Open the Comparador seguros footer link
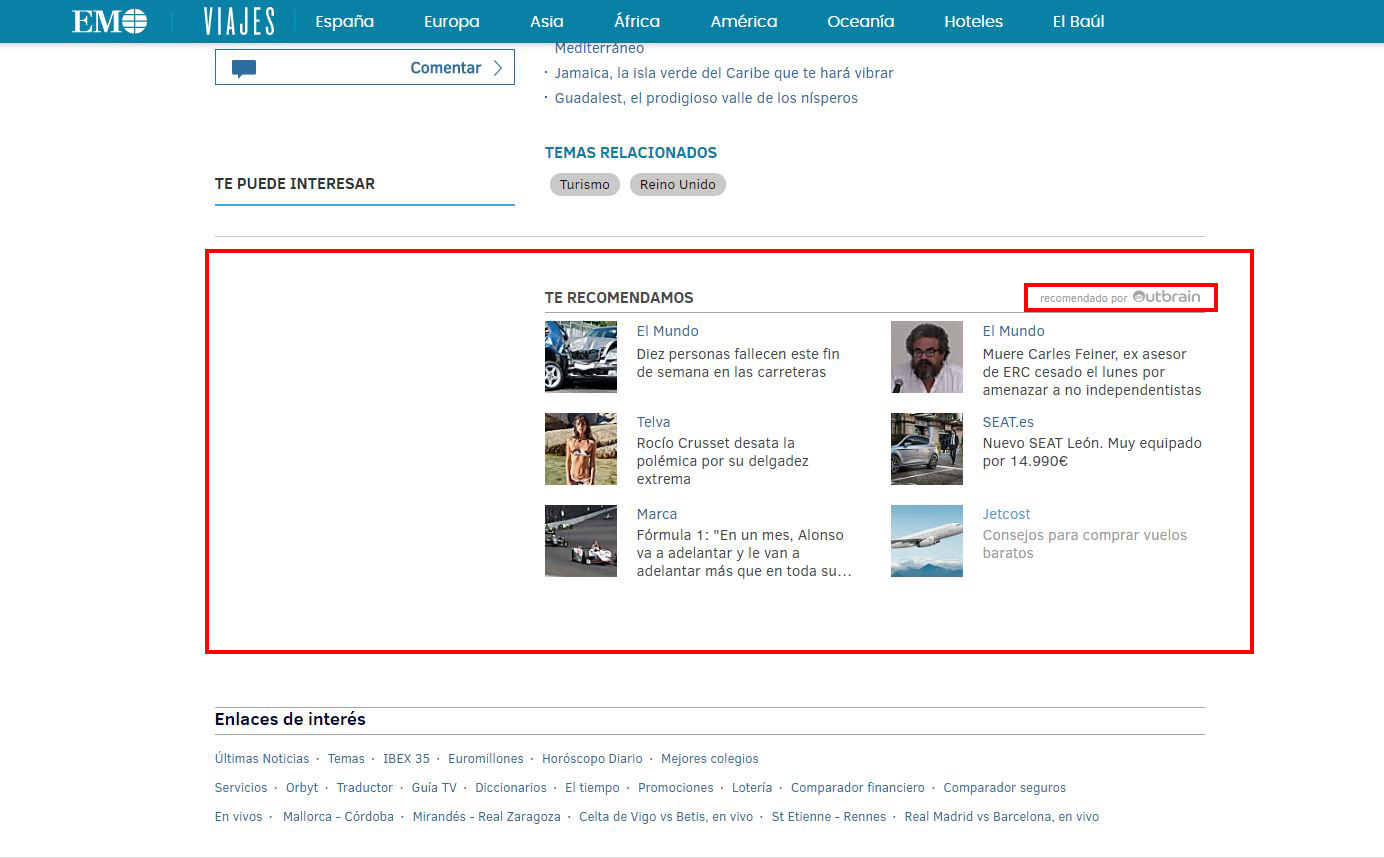1384x858 pixels. (1005, 788)
